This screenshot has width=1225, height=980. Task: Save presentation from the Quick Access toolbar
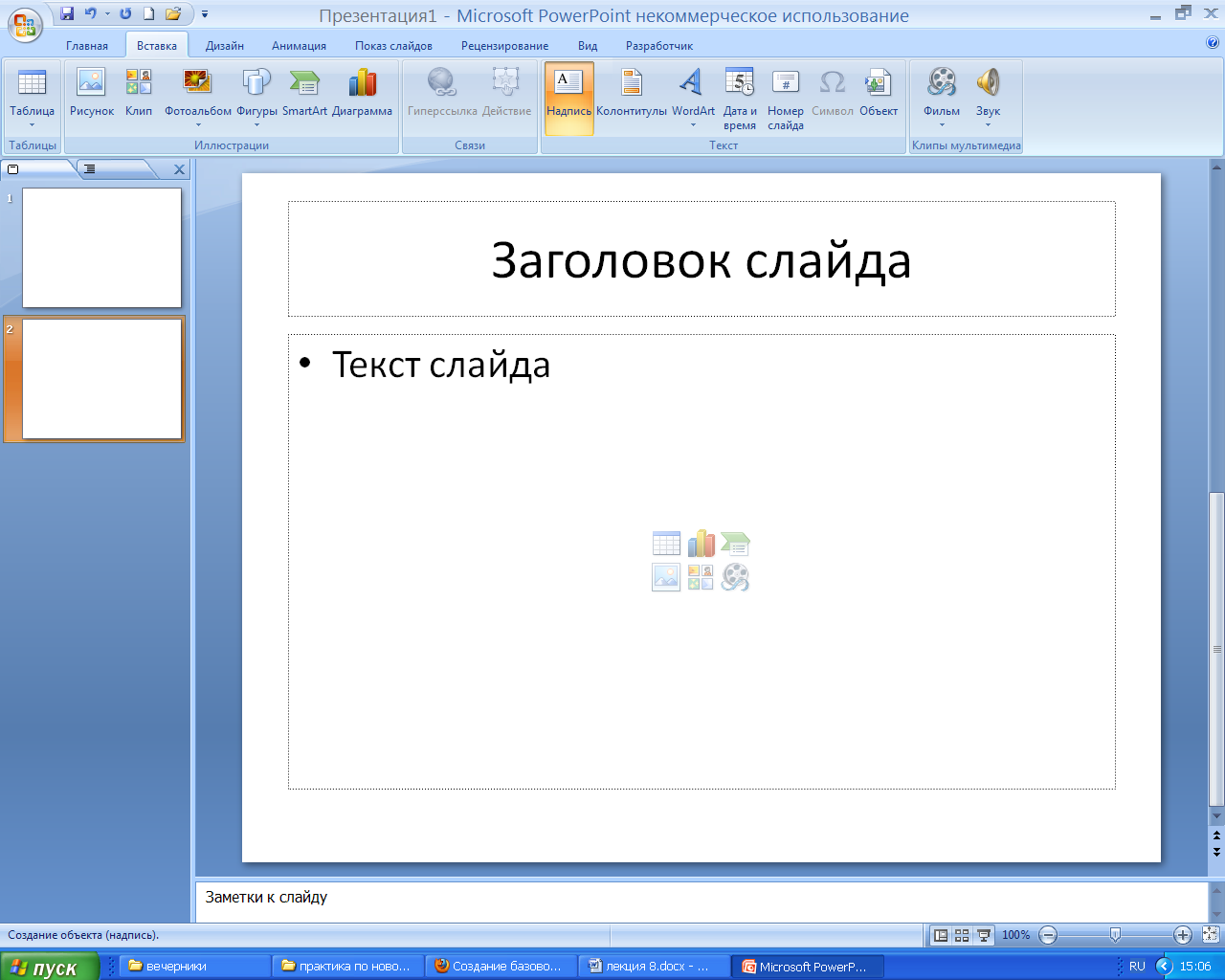click(x=67, y=13)
